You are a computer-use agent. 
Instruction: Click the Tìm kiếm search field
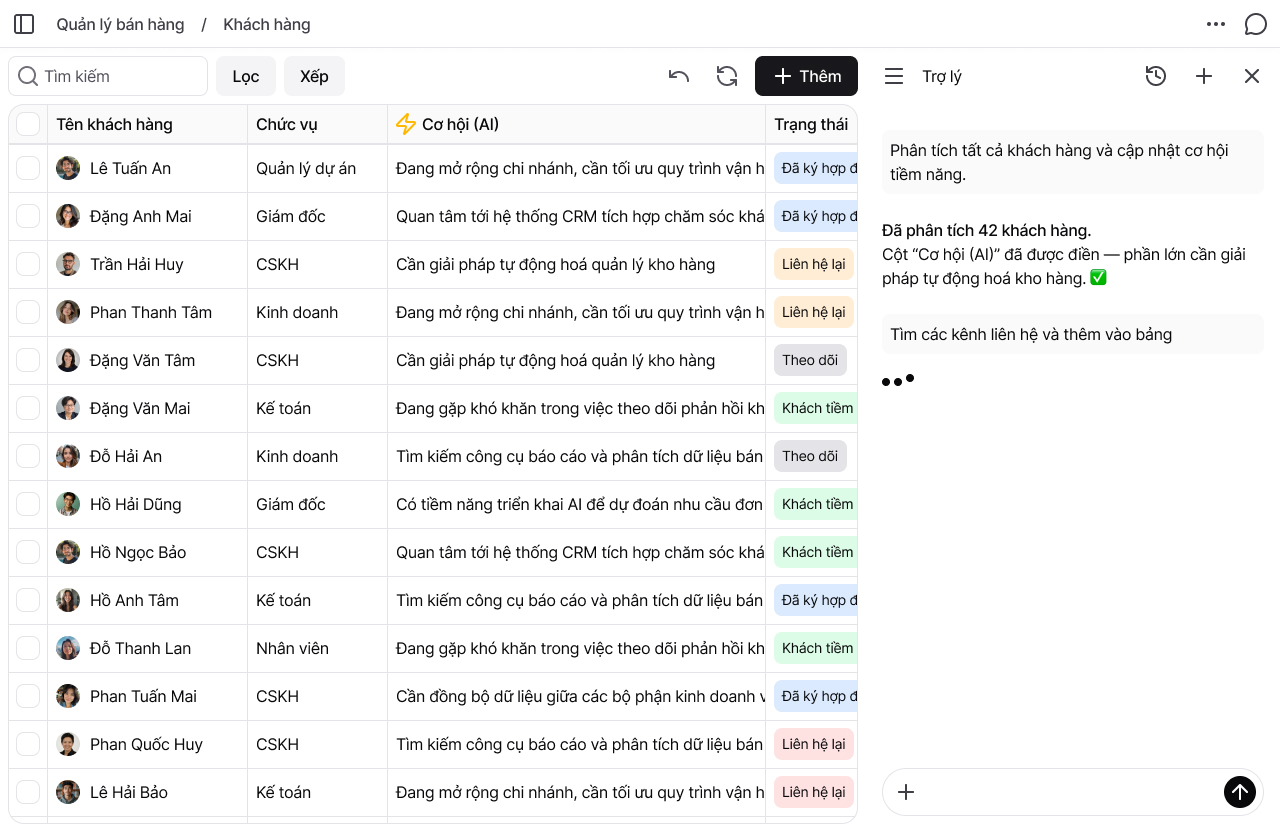point(108,76)
